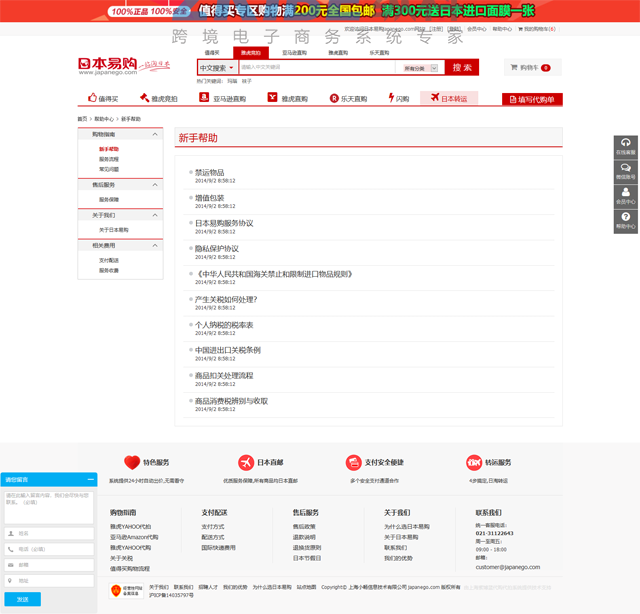Click 我的购物车 in the top bar
The height and width of the screenshot is (614, 640).
(x=537, y=29)
